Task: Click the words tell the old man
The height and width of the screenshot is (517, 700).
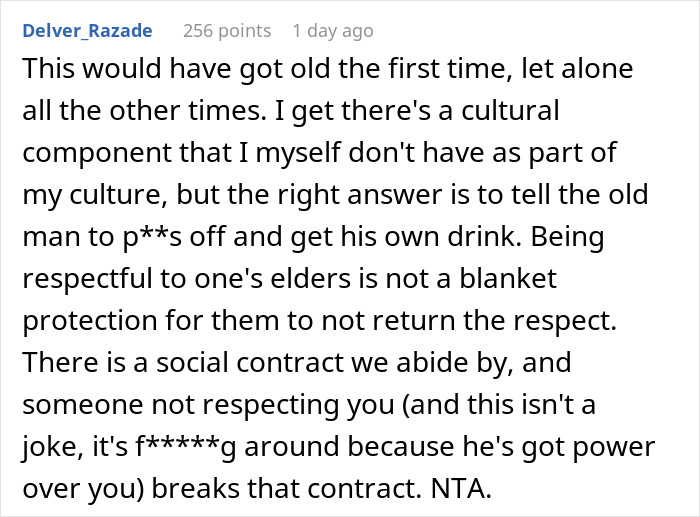Action: coord(335,216)
